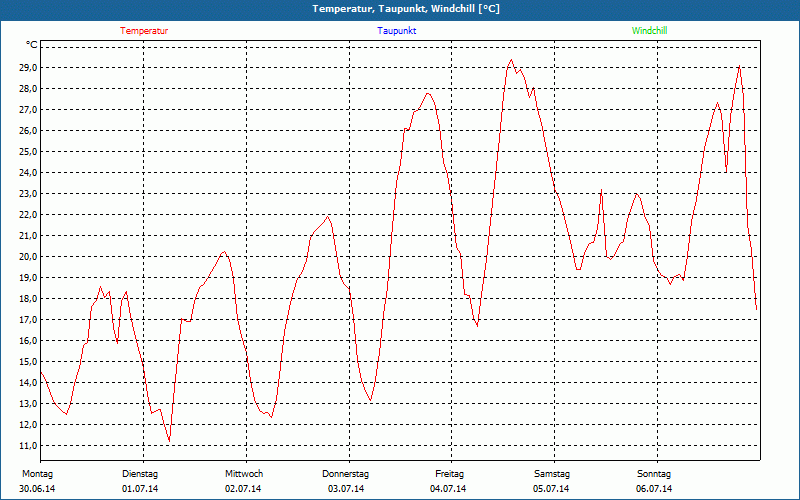Viewport: 800px width, 500px height.
Task: Click the Windchill legend label
Action: coord(649,31)
